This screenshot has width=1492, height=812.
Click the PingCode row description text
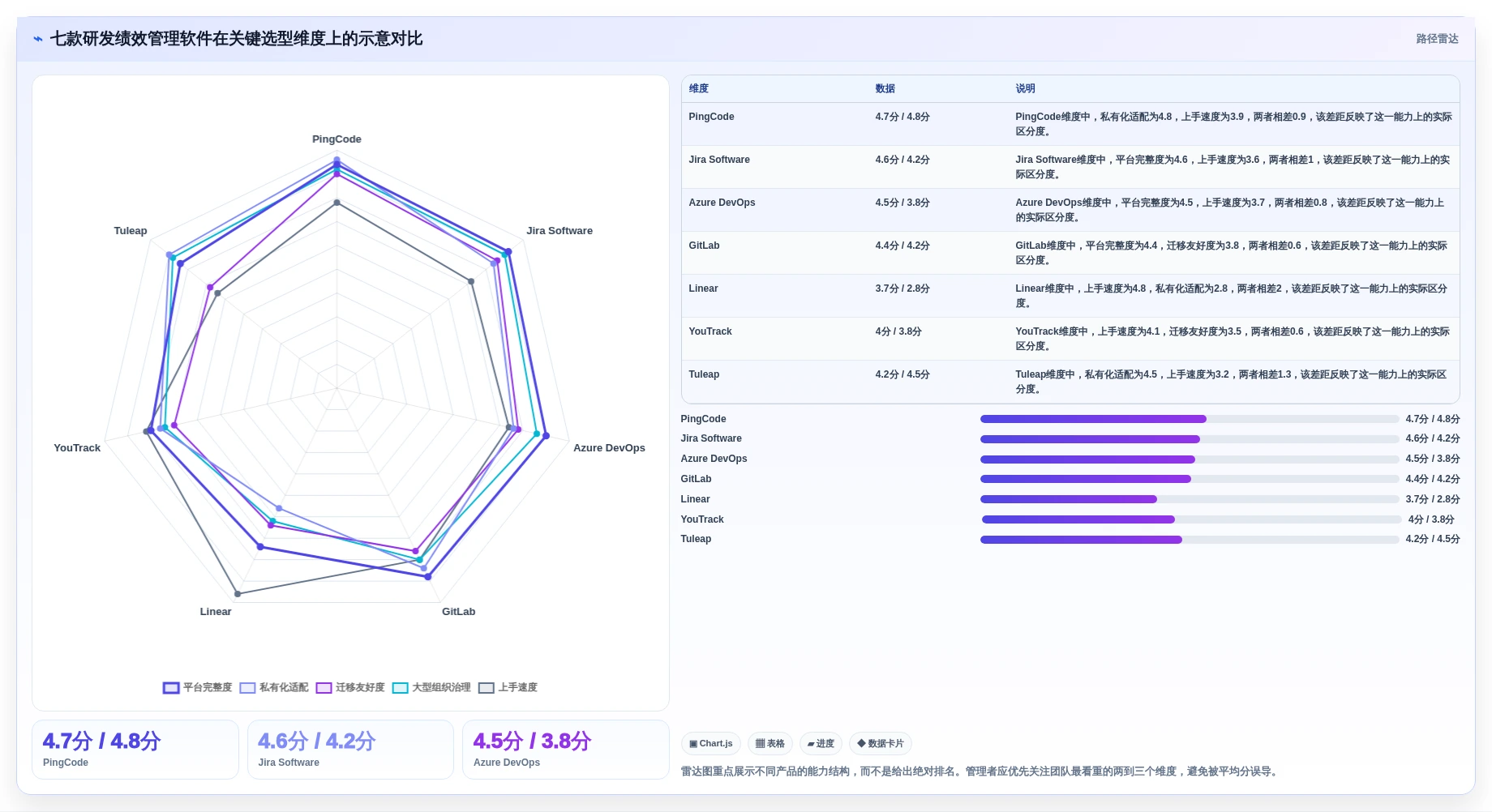pyautogui.click(x=1233, y=124)
